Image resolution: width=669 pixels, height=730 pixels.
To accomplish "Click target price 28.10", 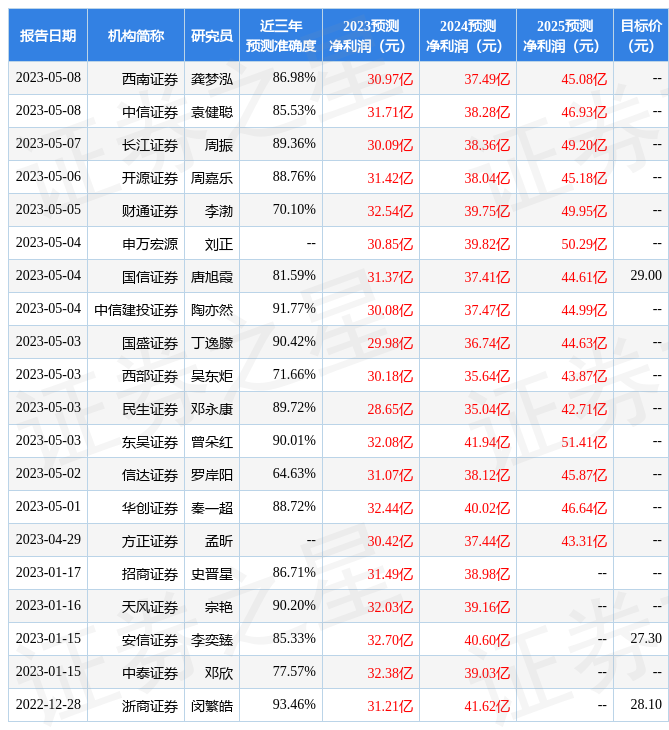I will 646,704.
